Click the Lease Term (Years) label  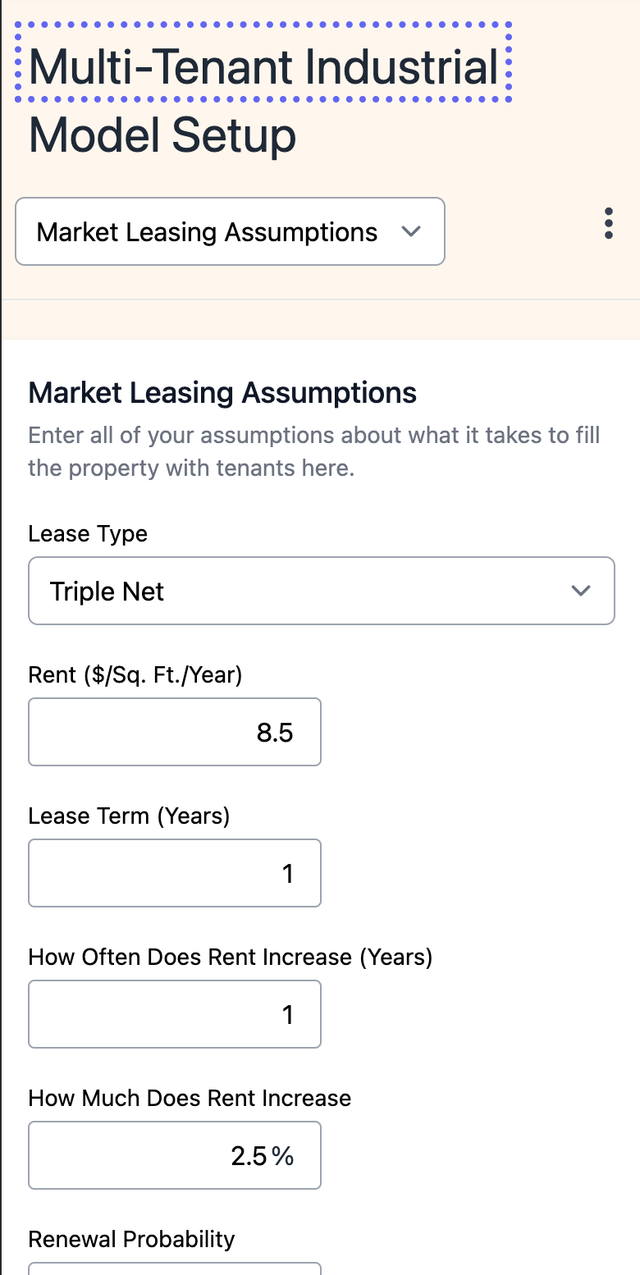pos(129,816)
